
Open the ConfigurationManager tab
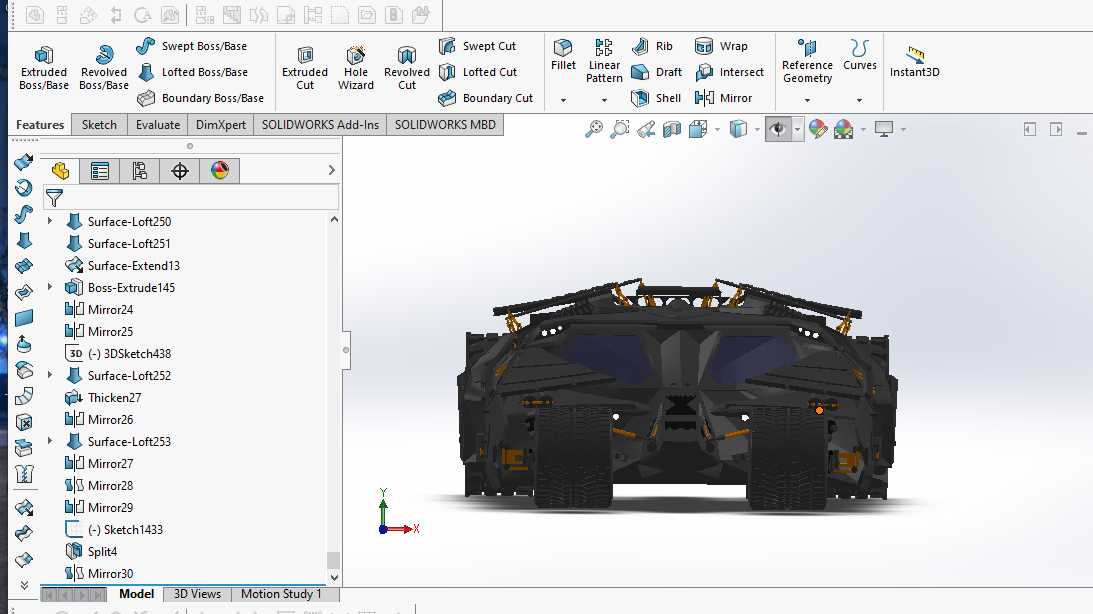coord(139,171)
